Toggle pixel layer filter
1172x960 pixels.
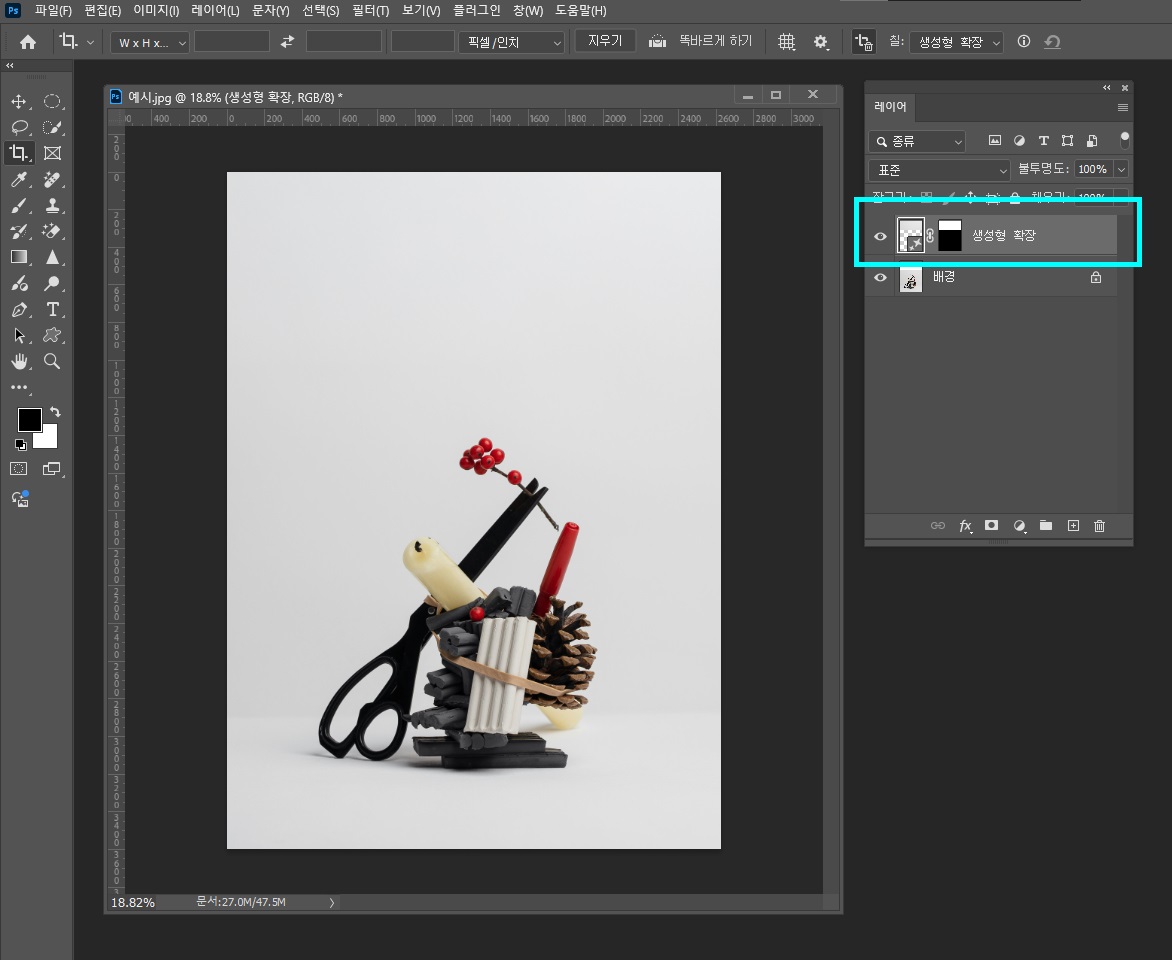click(994, 141)
